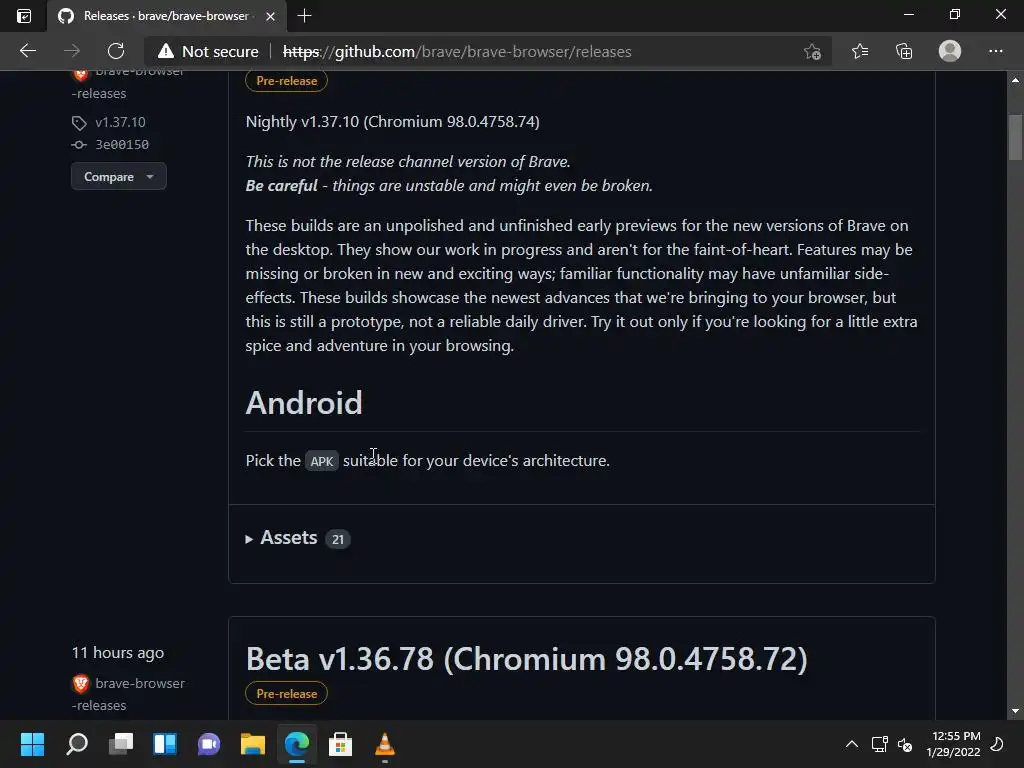
Task: Open Edge settings and more menu
Action: coord(995,51)
